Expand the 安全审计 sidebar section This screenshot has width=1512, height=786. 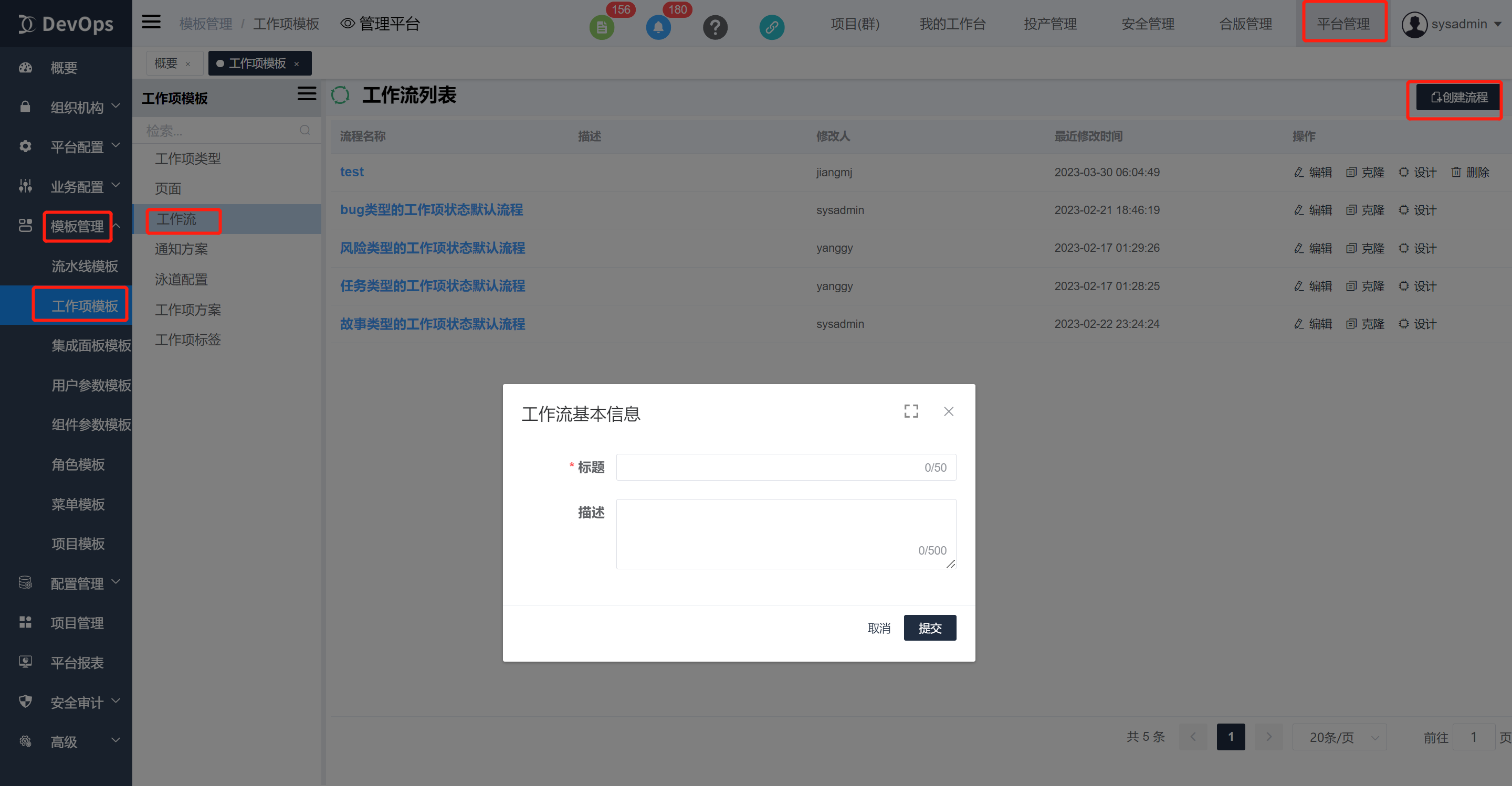click(76, 702)
